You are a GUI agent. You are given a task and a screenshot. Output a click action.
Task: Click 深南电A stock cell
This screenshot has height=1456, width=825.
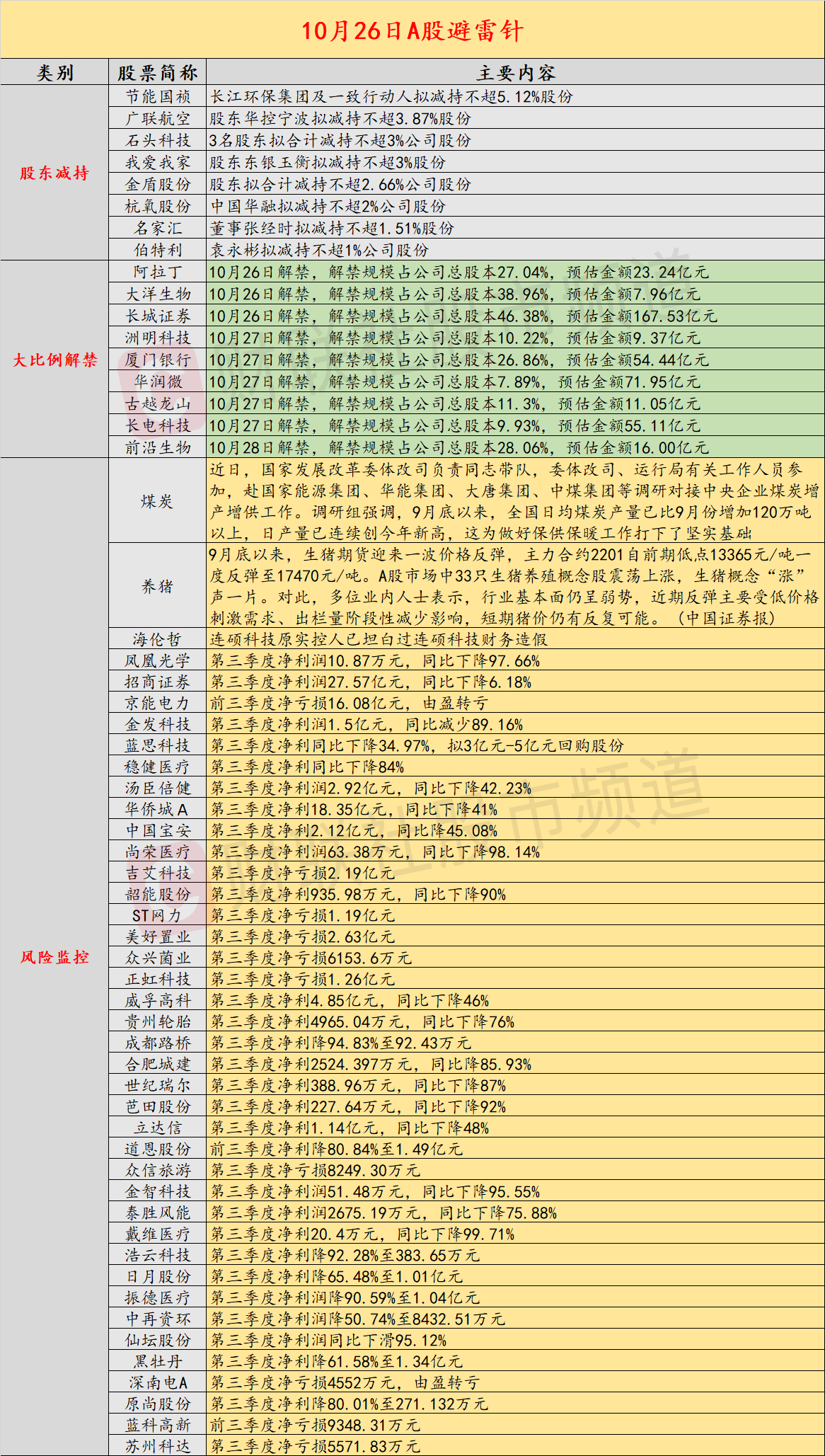click(x=158, y=1382)
